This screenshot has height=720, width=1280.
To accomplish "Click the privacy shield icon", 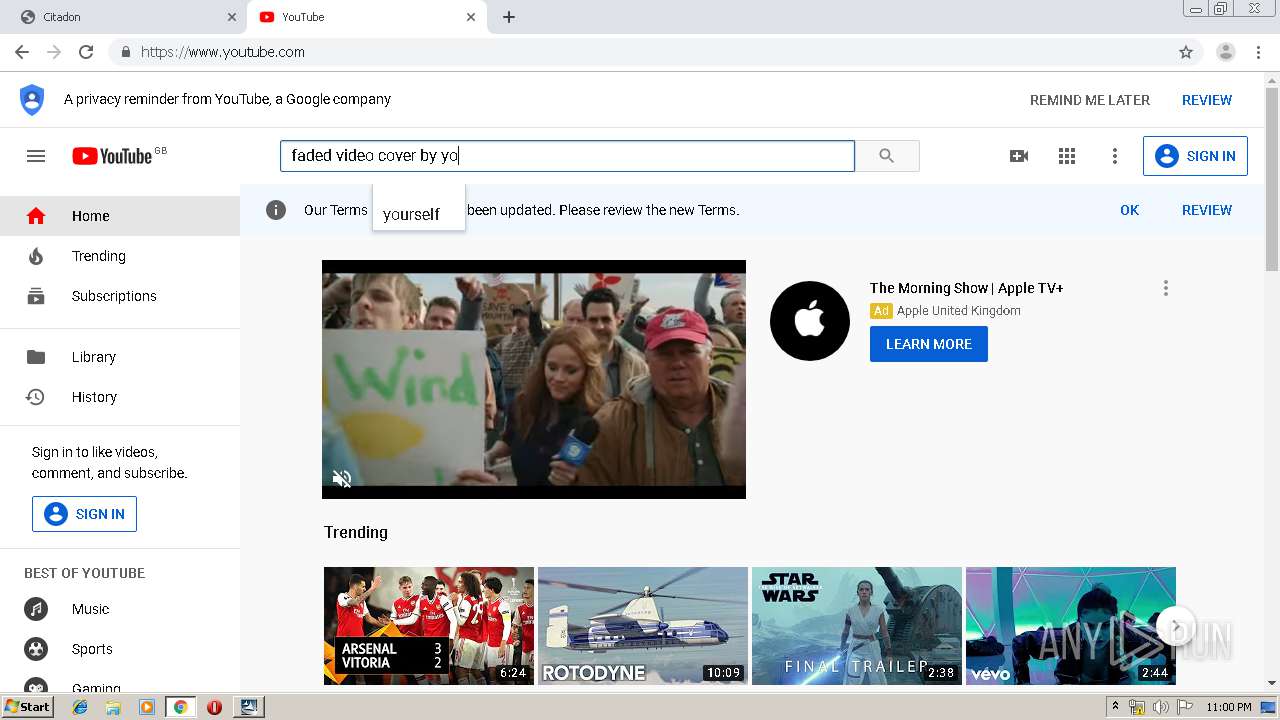I will pos(32,100).
